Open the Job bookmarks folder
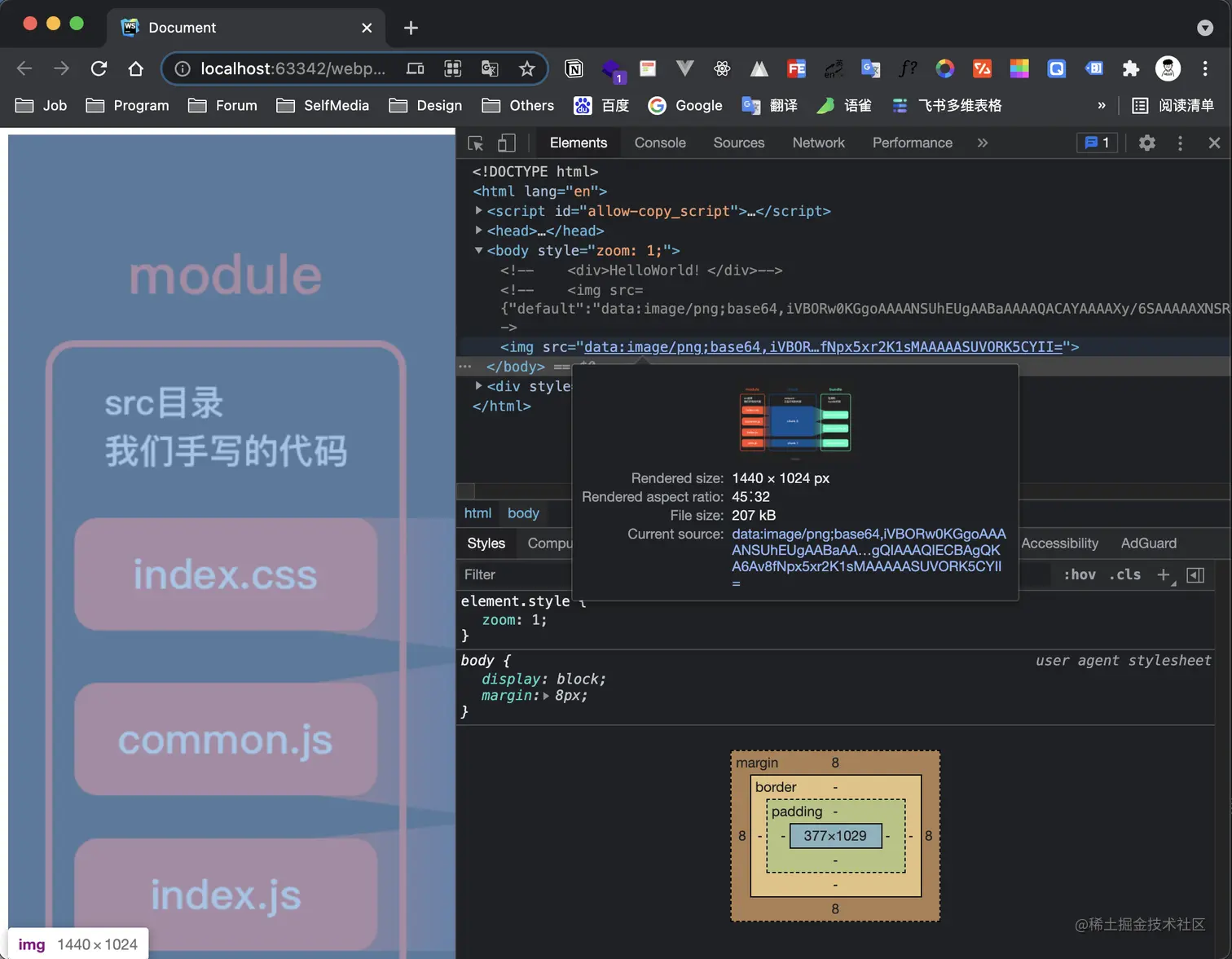The height and width of the screenshot is (959, 1232). pos(42,105)
